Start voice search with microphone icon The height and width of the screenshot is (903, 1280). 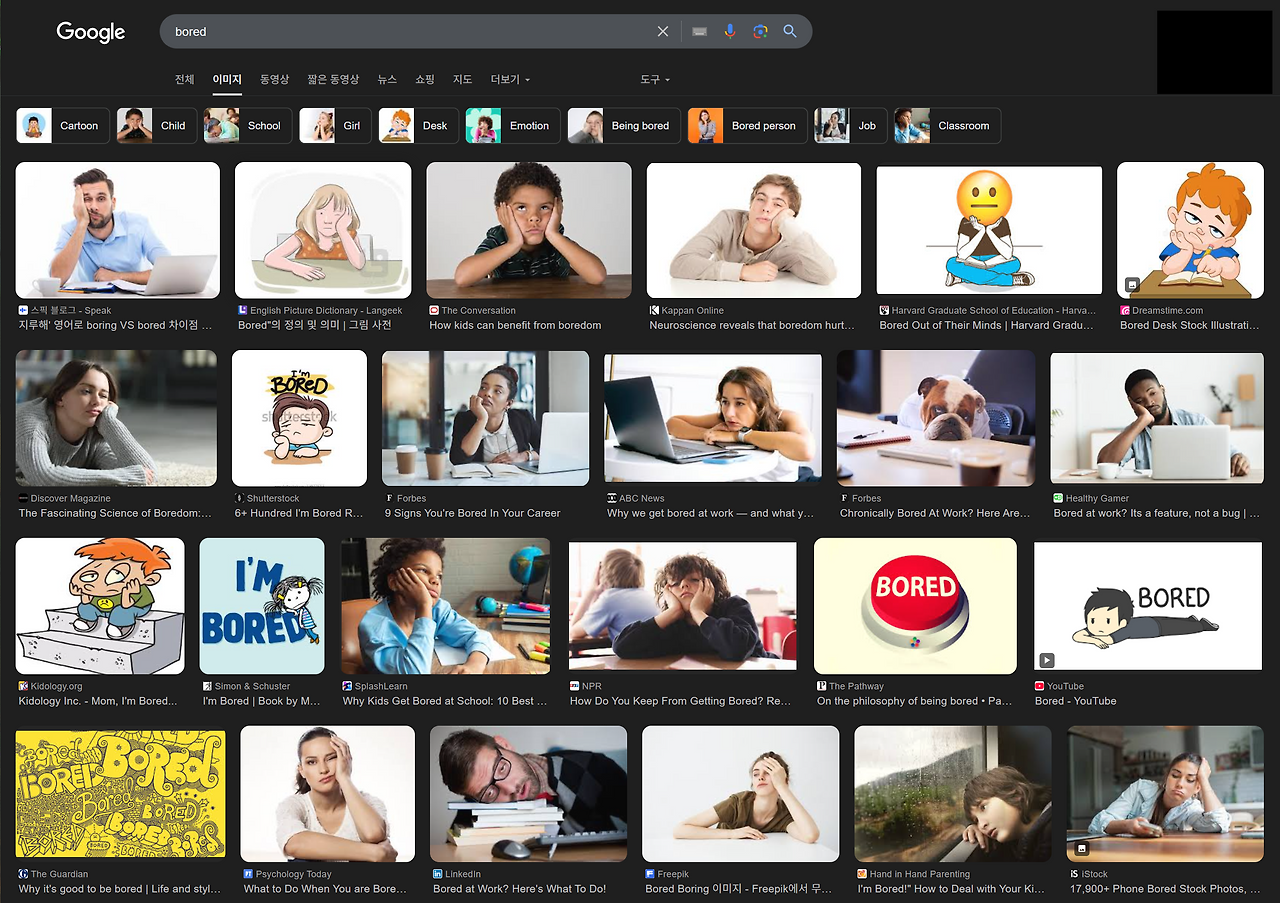pyautogui.click(x=730, y=32)
